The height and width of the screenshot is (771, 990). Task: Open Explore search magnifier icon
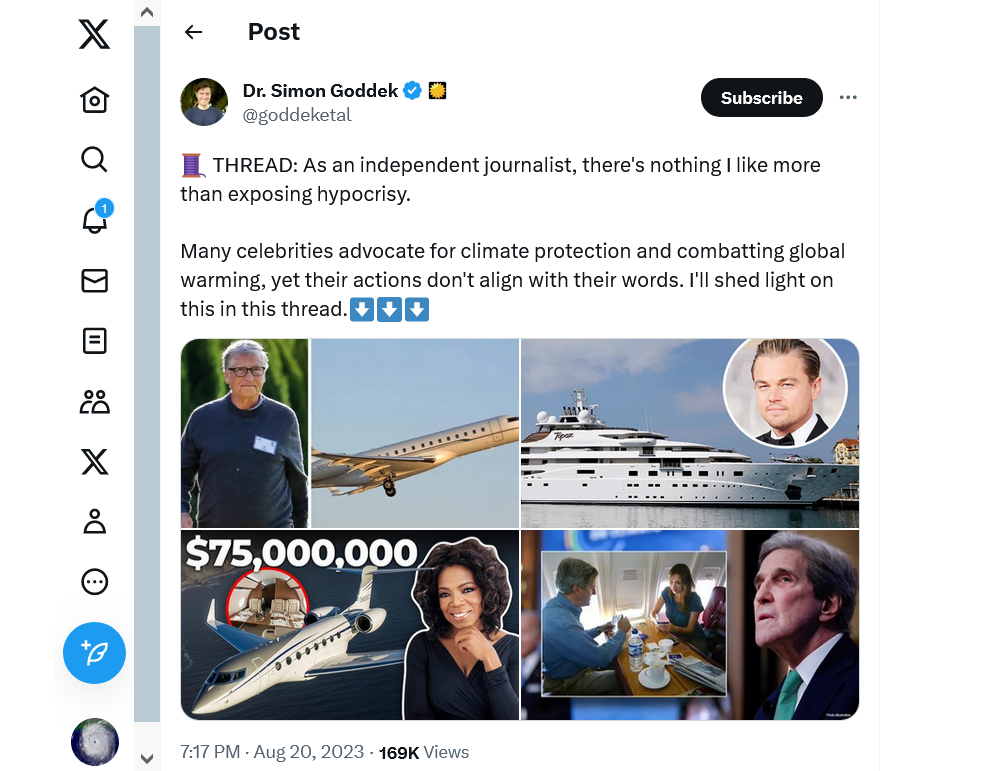click(94, 159)
